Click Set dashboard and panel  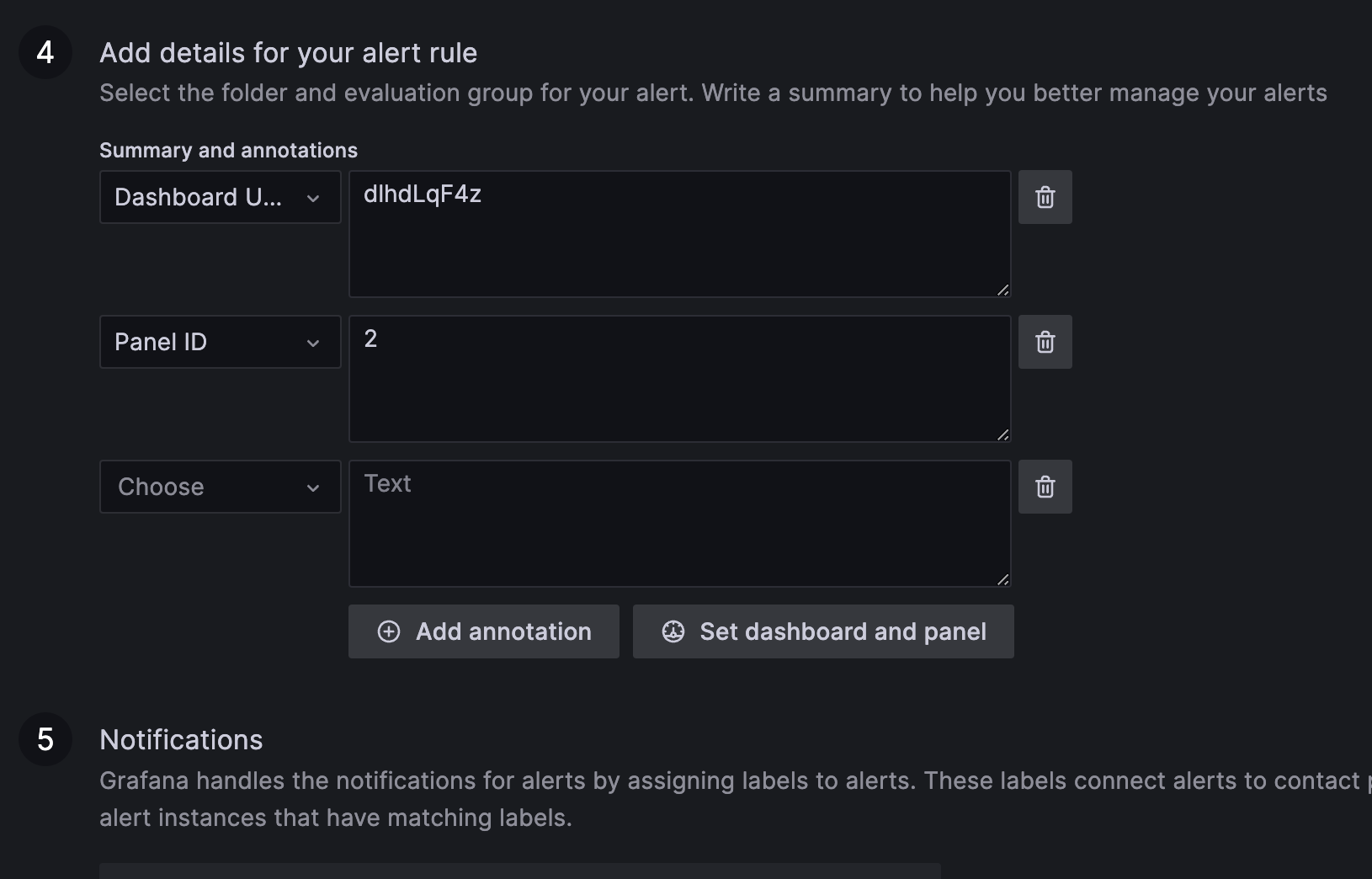tap(824, 631)
